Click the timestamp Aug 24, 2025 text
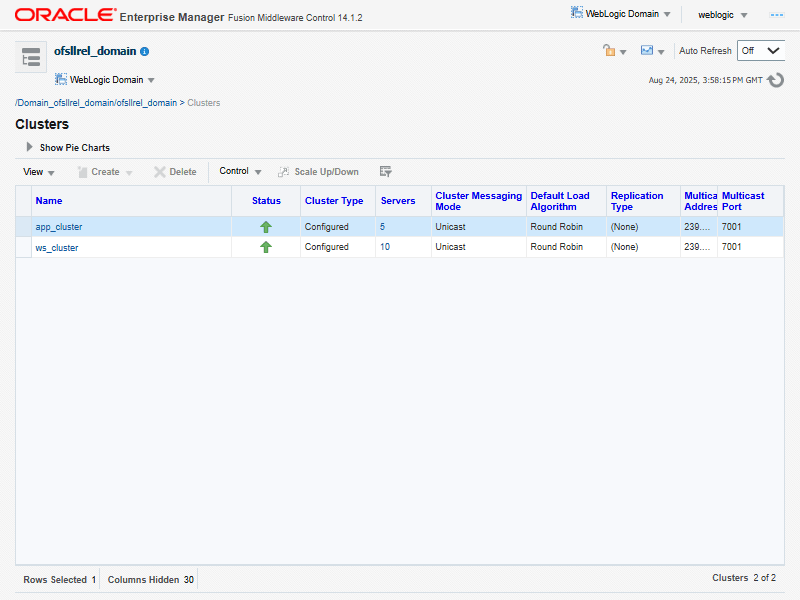800x600 pixels. pos(706,80)
